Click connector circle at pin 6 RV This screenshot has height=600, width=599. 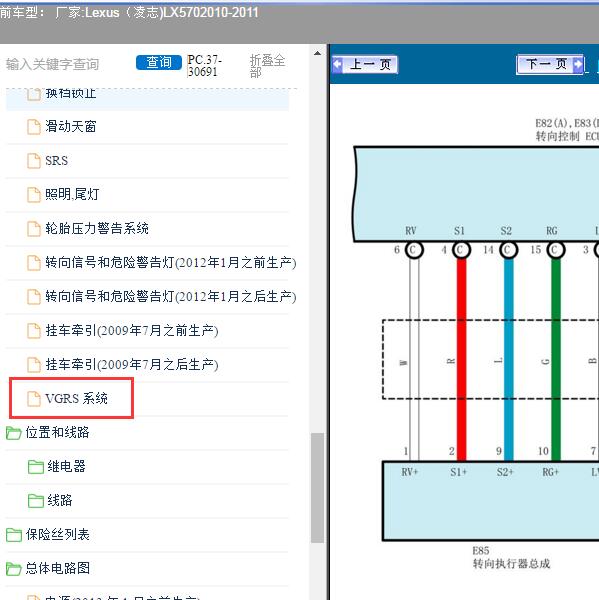[x=414, y=250]
